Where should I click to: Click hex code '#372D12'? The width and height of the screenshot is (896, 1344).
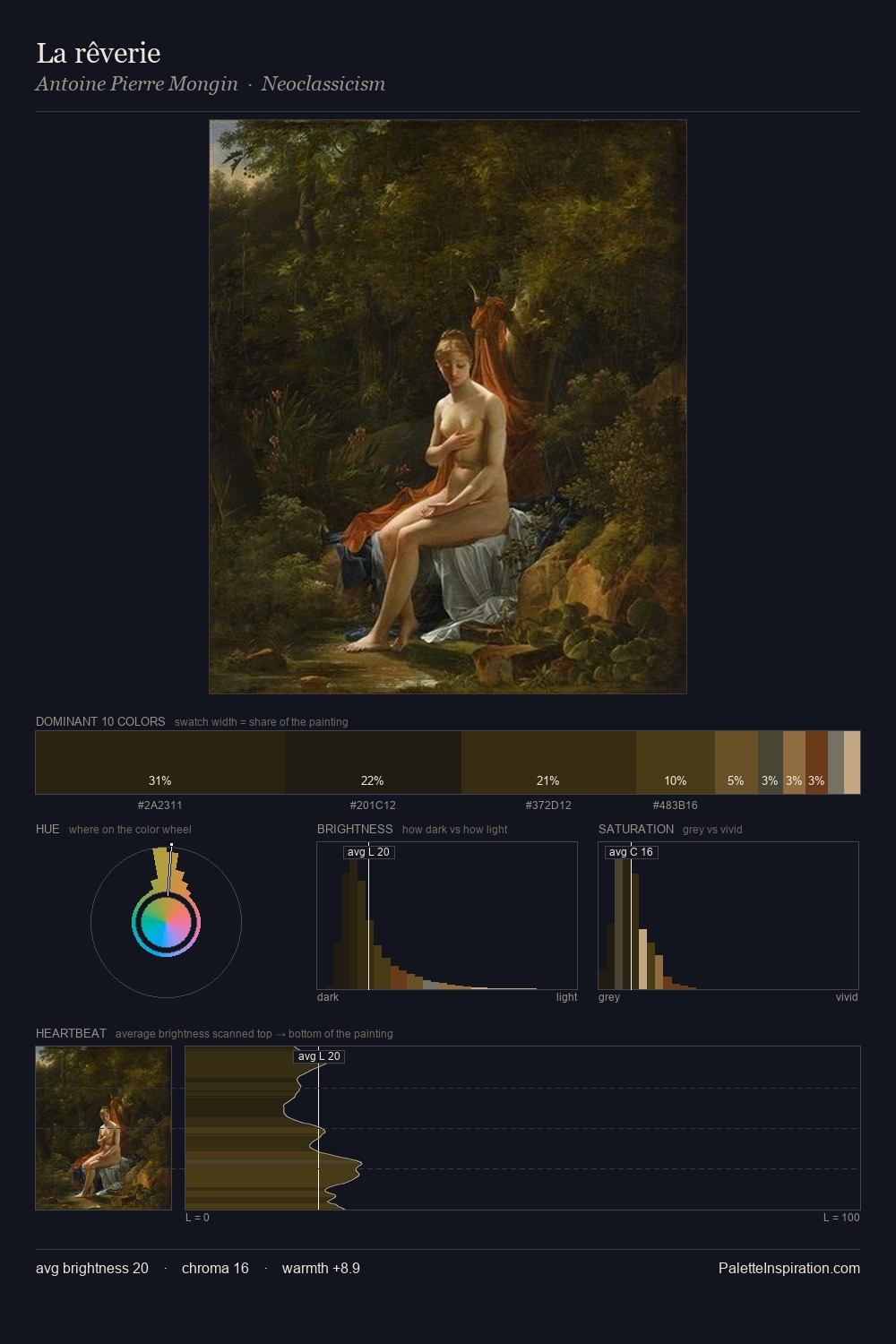[x=548, y=805]
